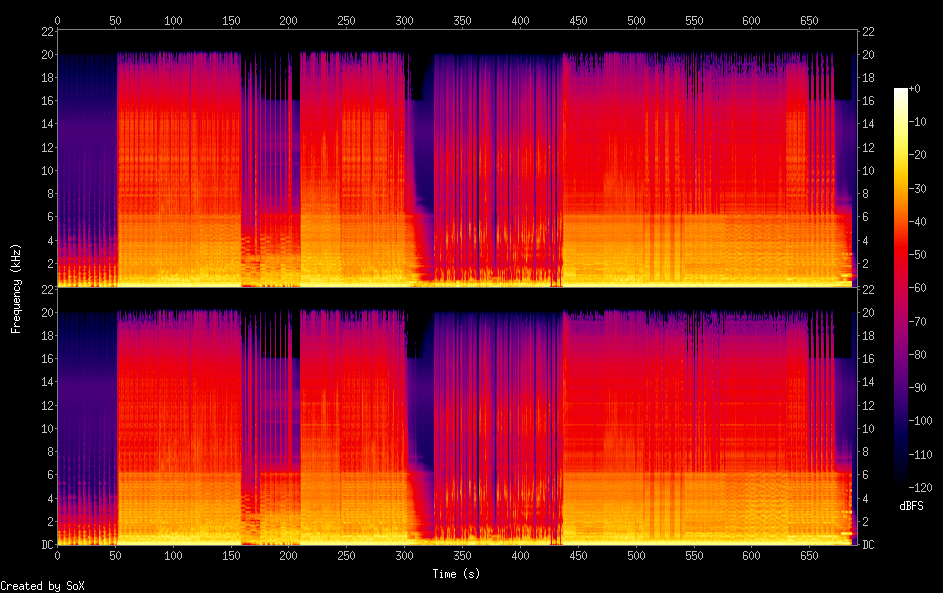943x593 pixels.
Task: Click the 250 tick label on the top time axis
Action: (347, 19)
